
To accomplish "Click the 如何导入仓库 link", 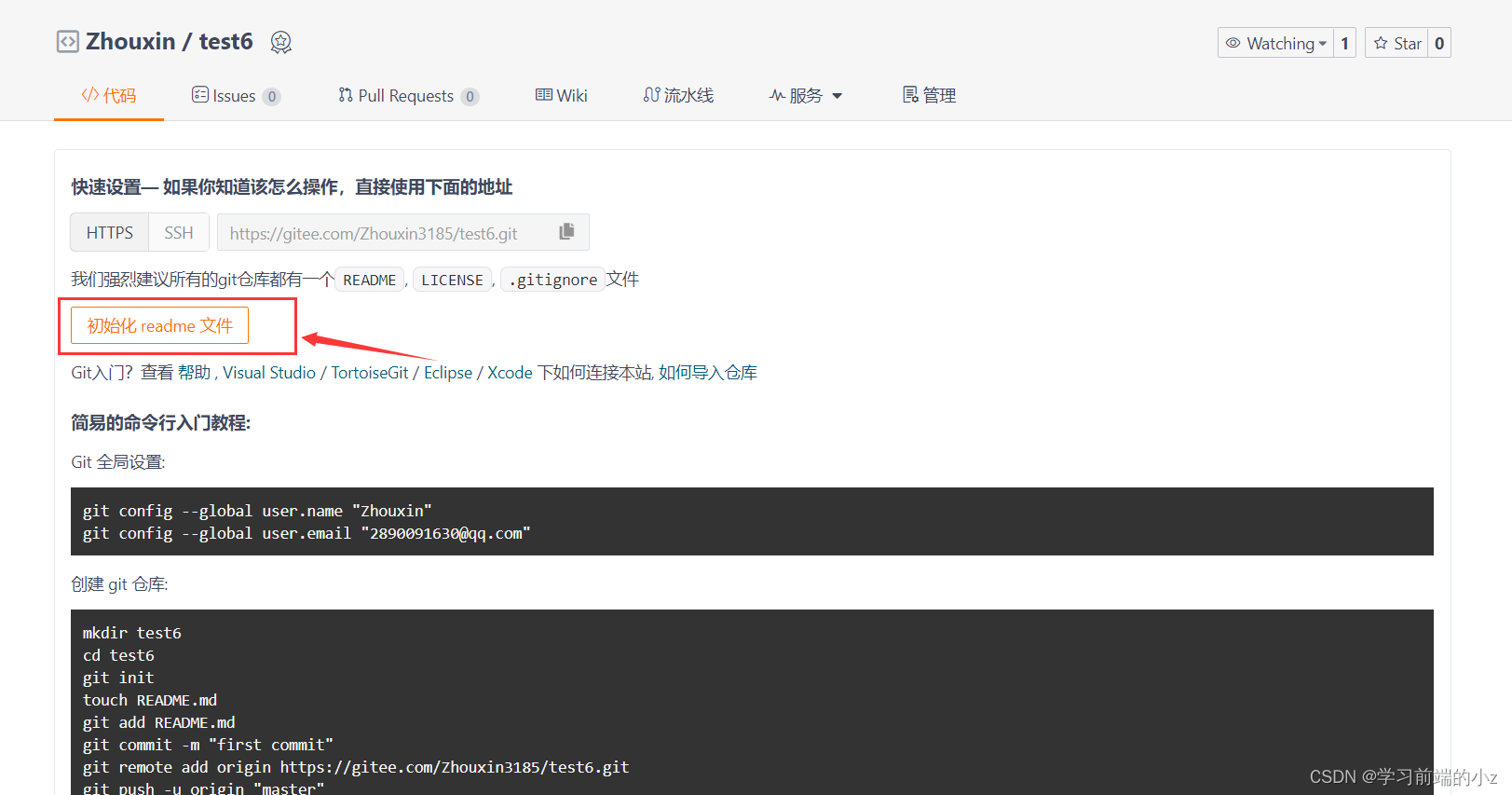I will (x=708, y=373).
